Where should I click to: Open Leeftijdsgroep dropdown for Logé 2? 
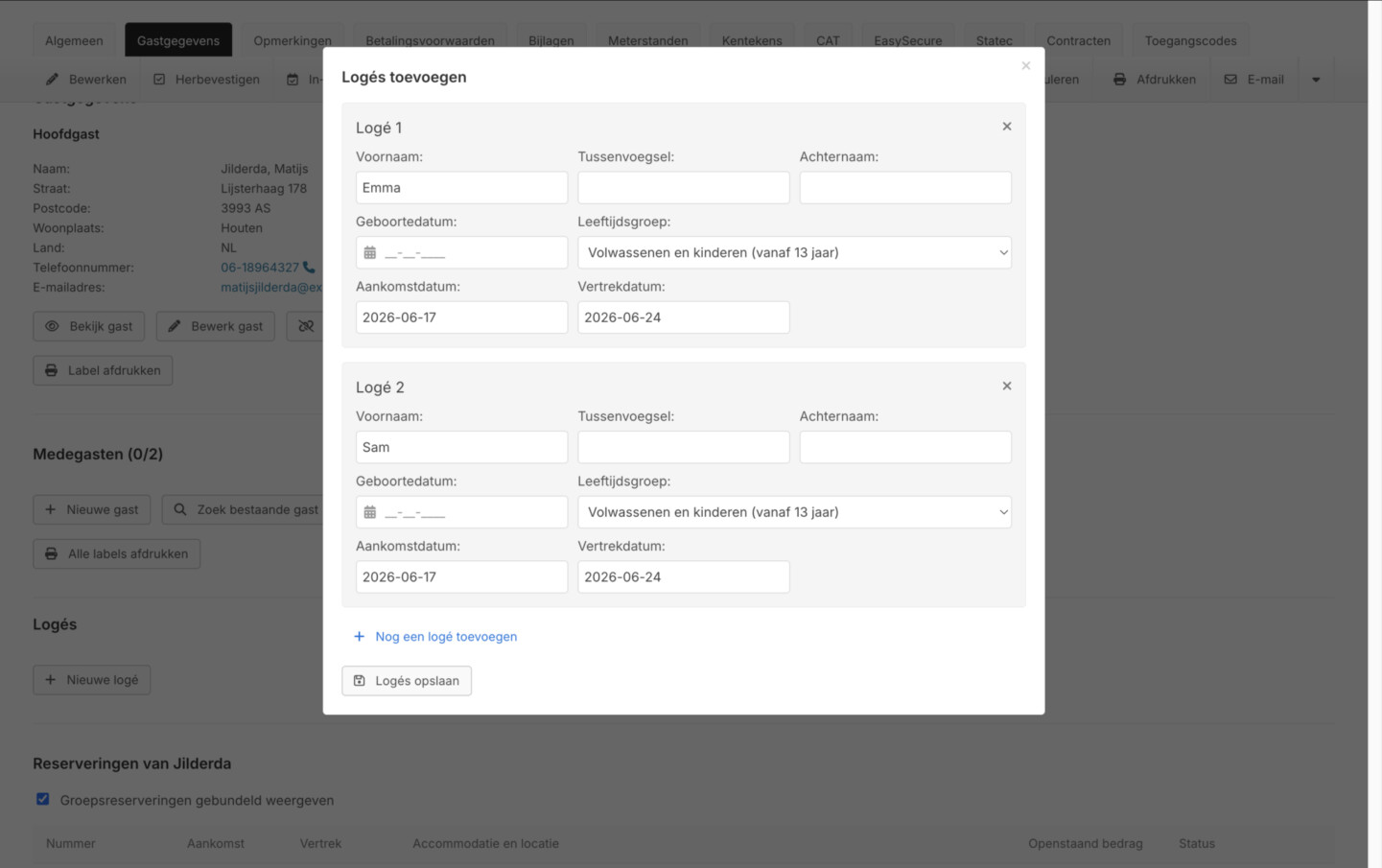[794, 512]
